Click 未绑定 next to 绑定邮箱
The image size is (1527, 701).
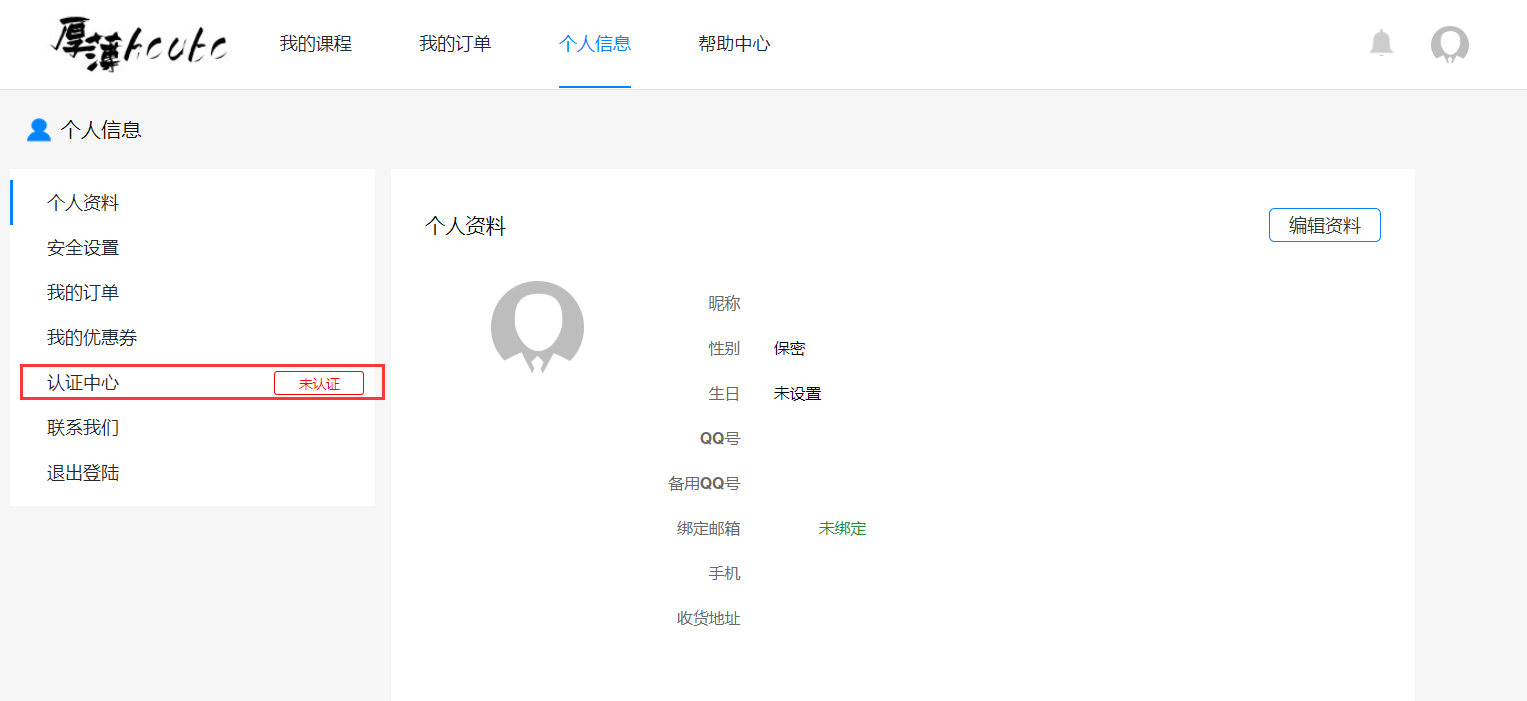pos(842,528)
